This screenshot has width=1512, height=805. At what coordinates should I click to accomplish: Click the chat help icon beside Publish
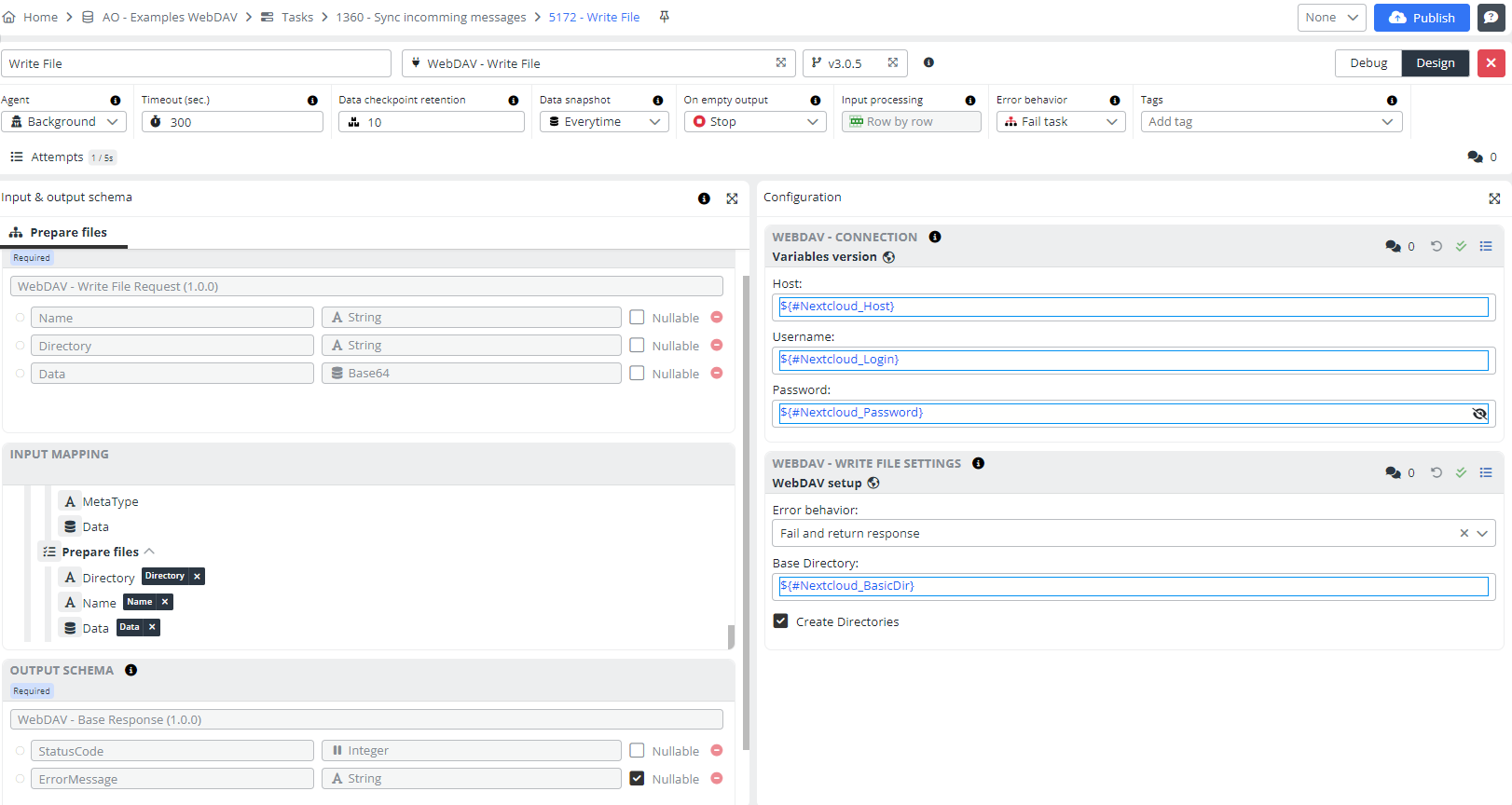[1491, 18]
